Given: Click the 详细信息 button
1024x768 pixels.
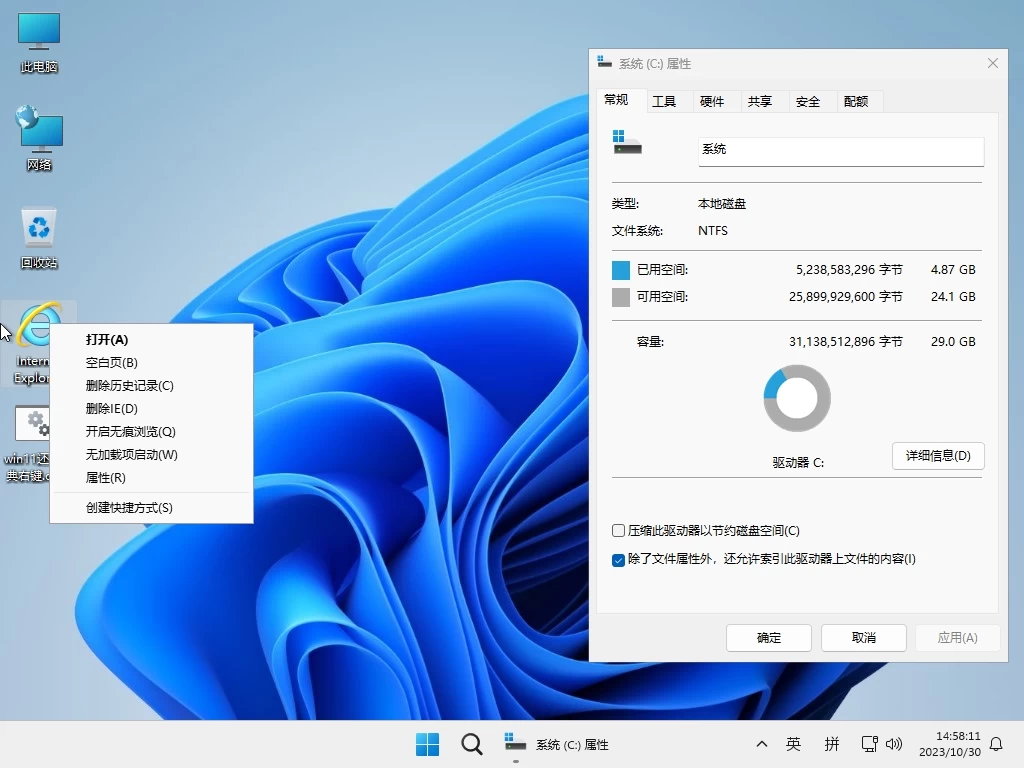Looking at the screenshot, I should pyautogui.click(x=937, y=456).
